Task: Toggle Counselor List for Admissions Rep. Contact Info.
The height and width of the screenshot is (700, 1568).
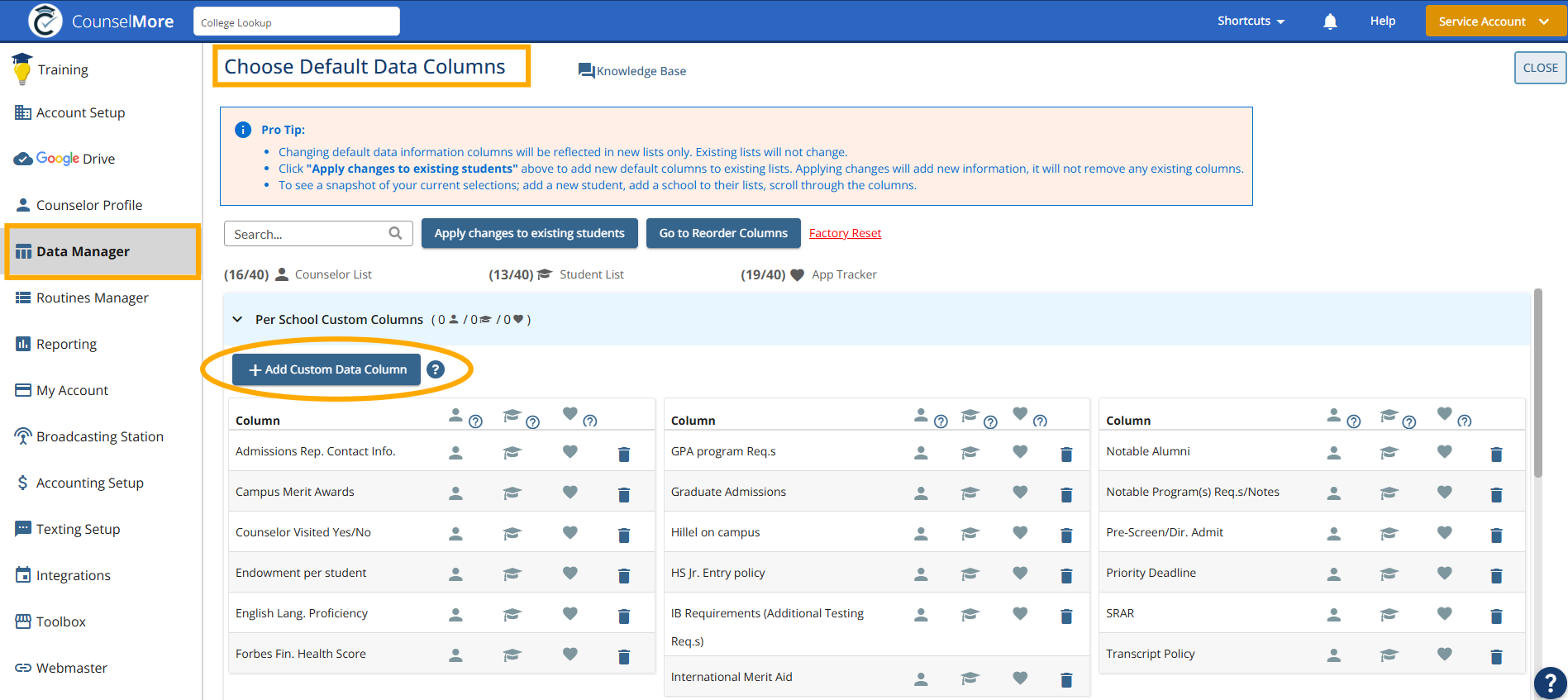Action: pyautogui.click(x=455, y=453)
